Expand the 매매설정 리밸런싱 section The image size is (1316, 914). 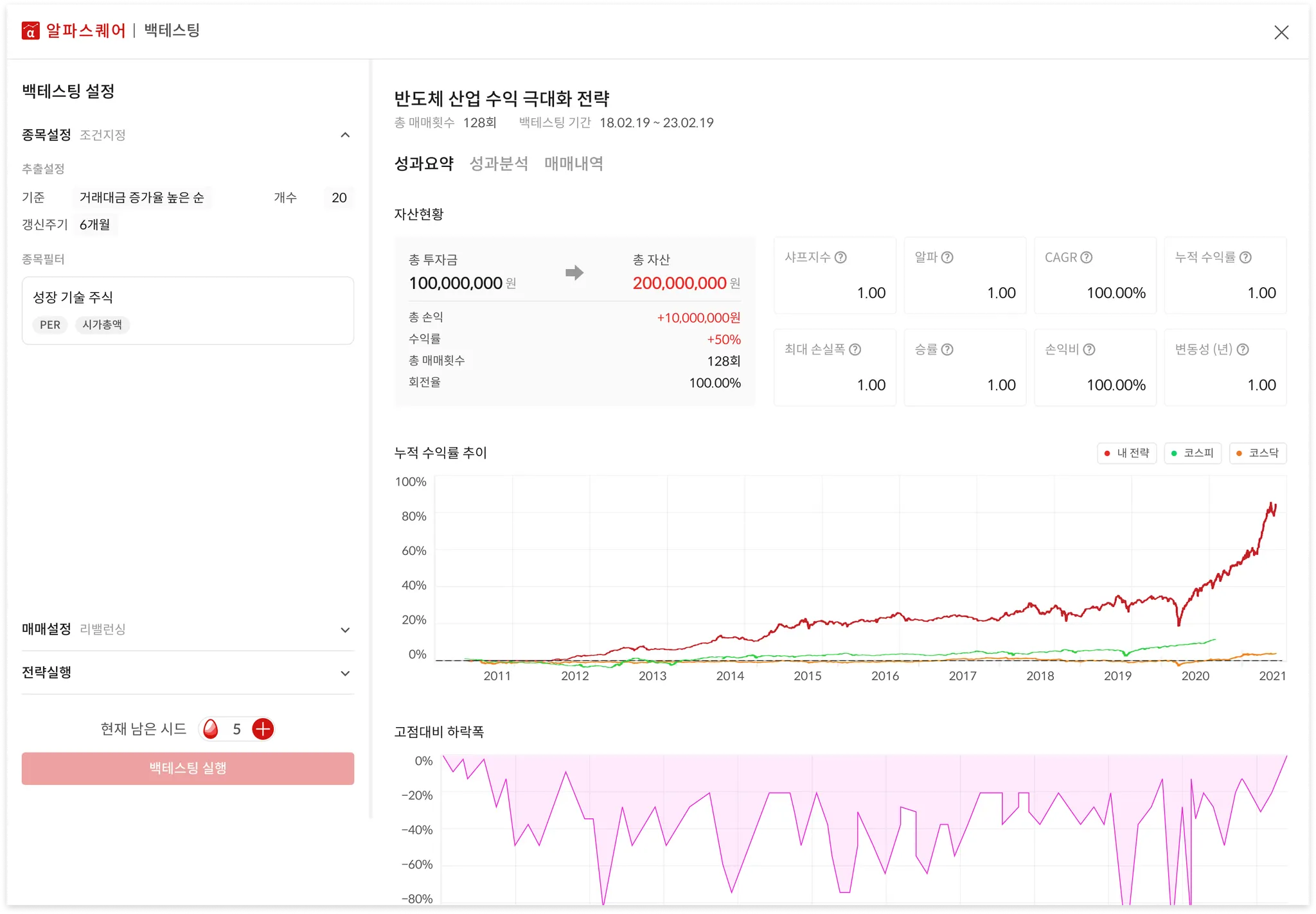(345, 630)
